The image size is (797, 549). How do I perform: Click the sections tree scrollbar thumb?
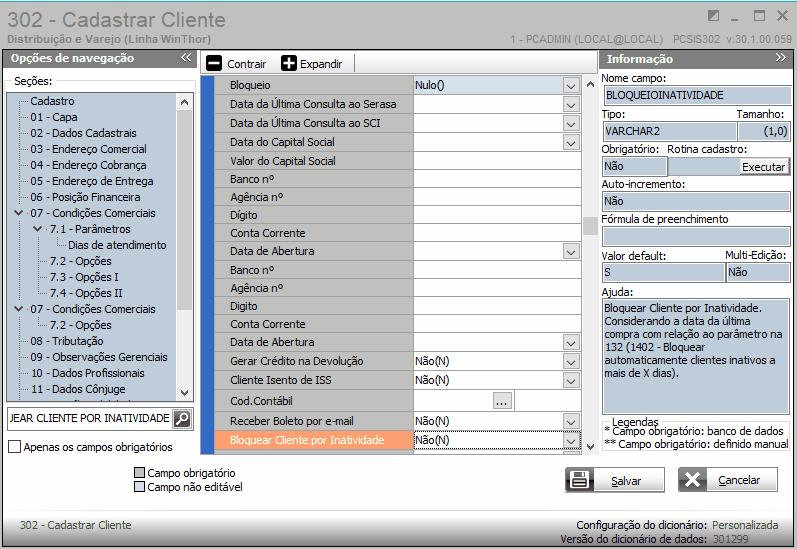point(184,209)
